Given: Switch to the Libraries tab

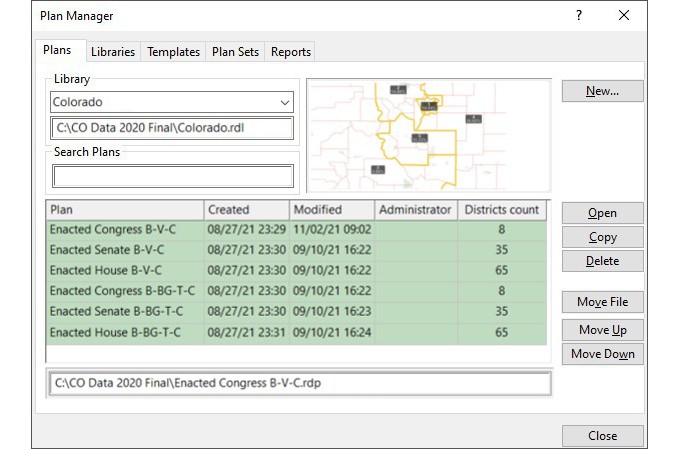Looking at the screenshot, I should pos(112,52).
